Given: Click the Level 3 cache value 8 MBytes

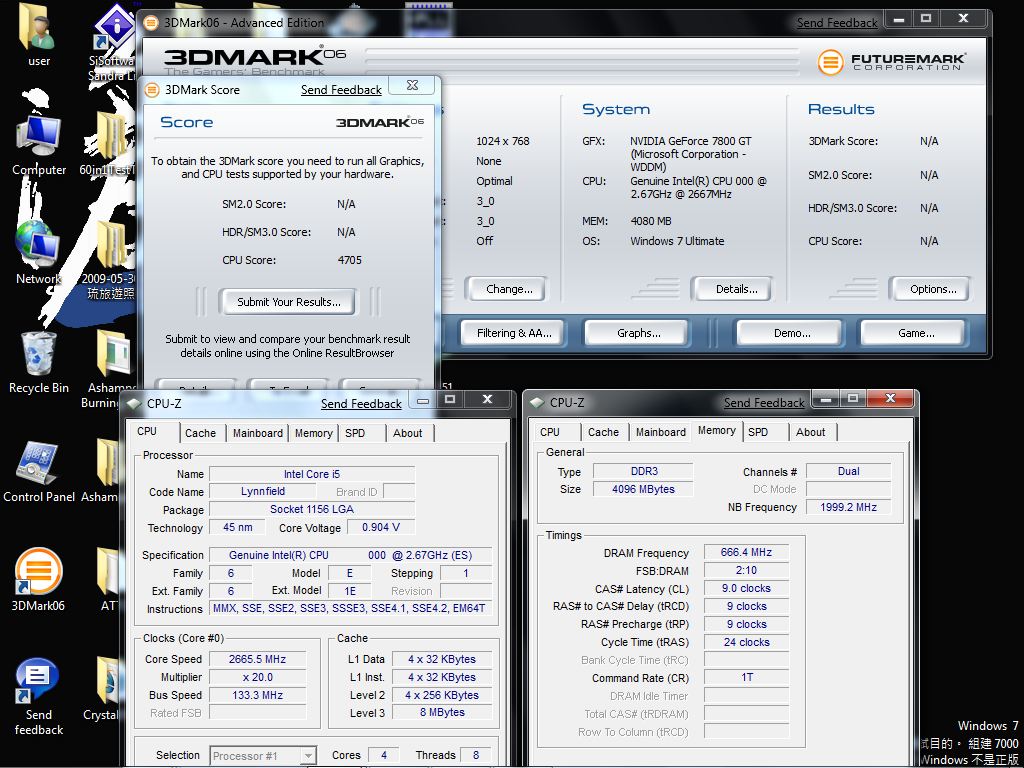Looking at the screenshot, I should click(442, 713).
